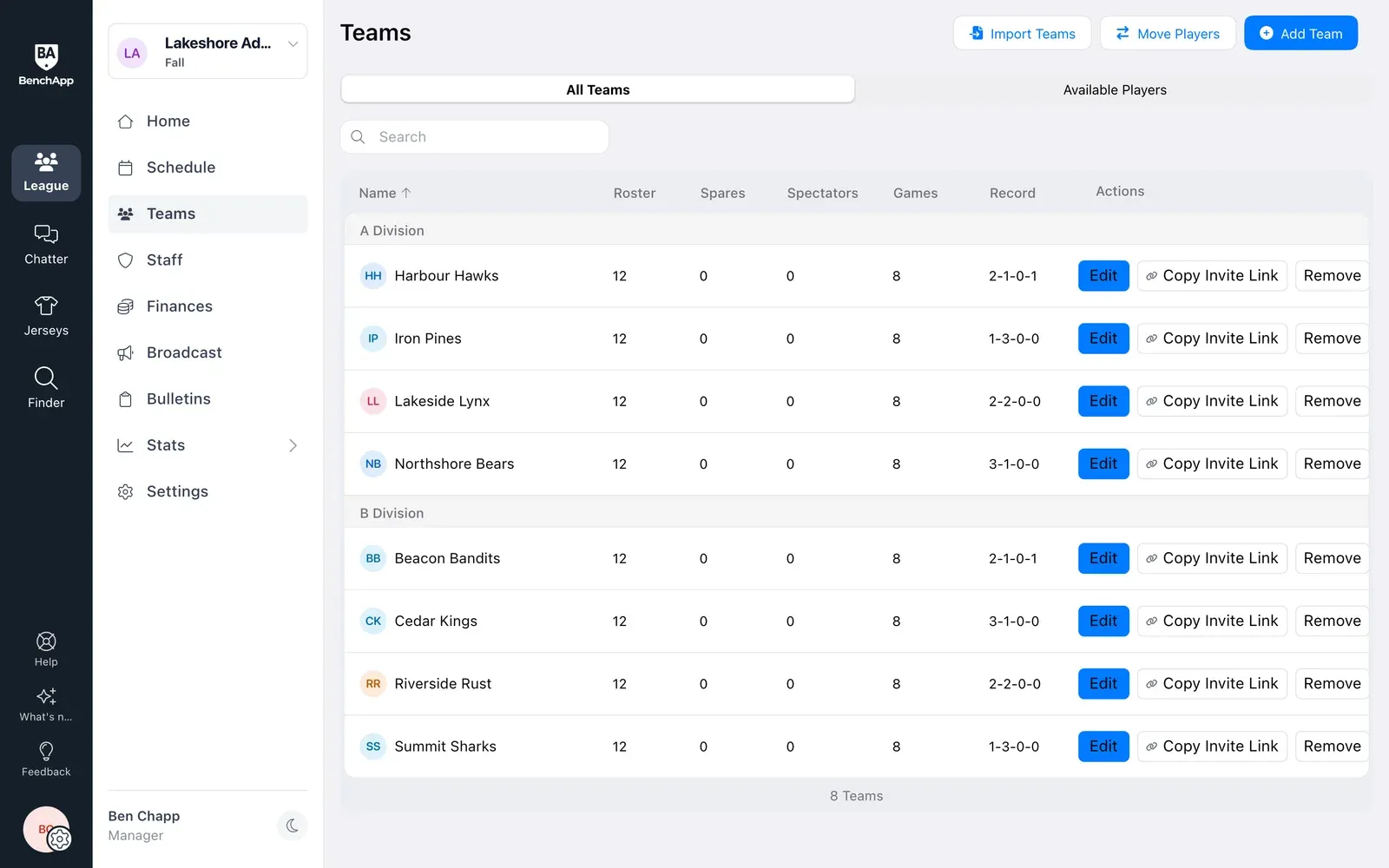Open Staff in the sidebar menu
Image resolution: width=1389 pixels, height=868 pixels.
(207, 260)
